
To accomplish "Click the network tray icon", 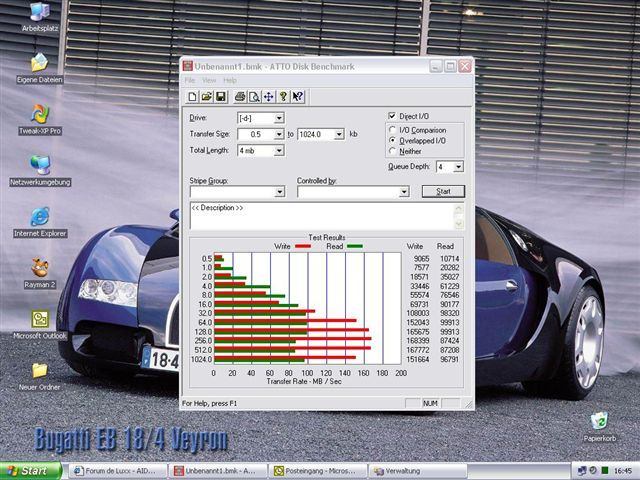I will click(x=581, y=471).
